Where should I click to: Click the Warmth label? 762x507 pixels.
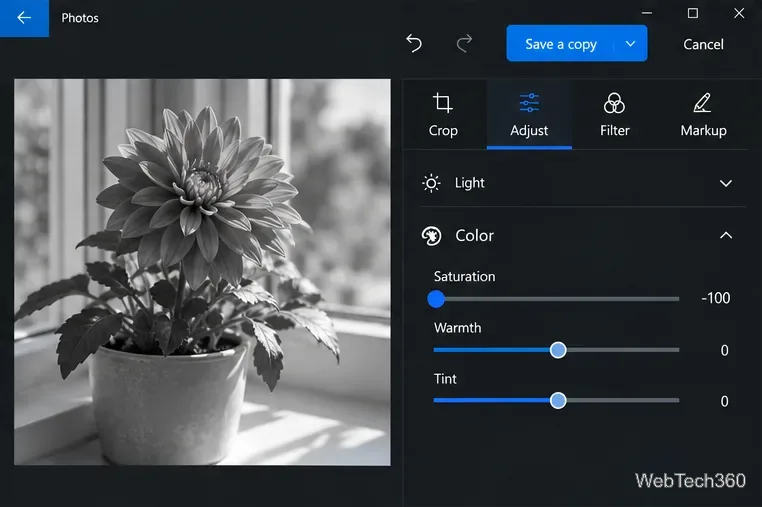(x=457, y=328)
